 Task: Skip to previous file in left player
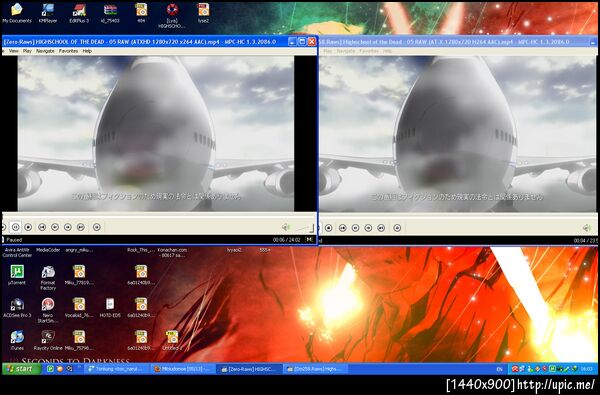click(x=42, y=227)
